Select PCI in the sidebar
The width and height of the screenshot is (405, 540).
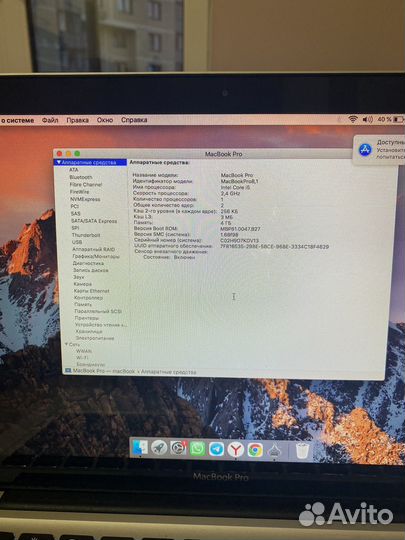74,206
